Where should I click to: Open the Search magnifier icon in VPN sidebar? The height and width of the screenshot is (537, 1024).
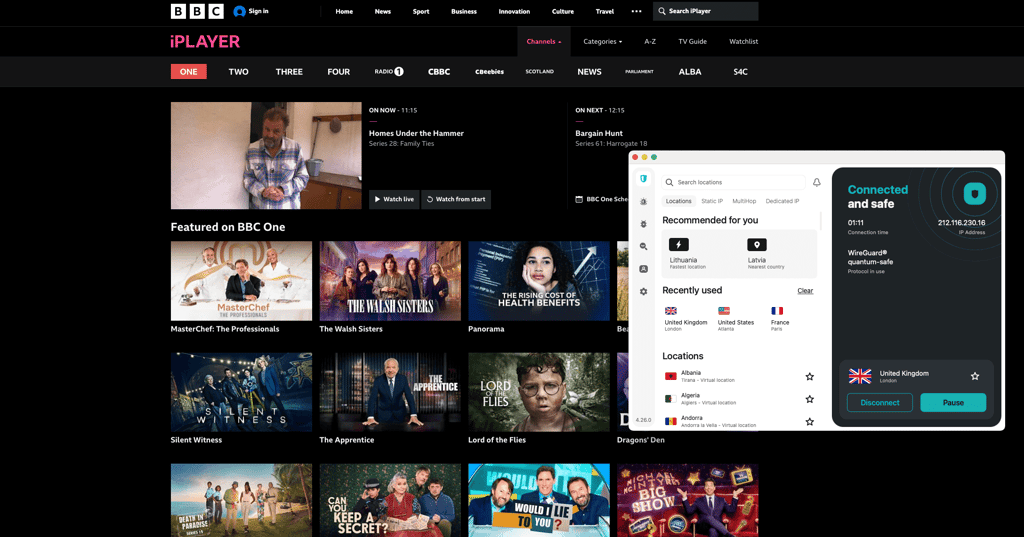(643, 246)
